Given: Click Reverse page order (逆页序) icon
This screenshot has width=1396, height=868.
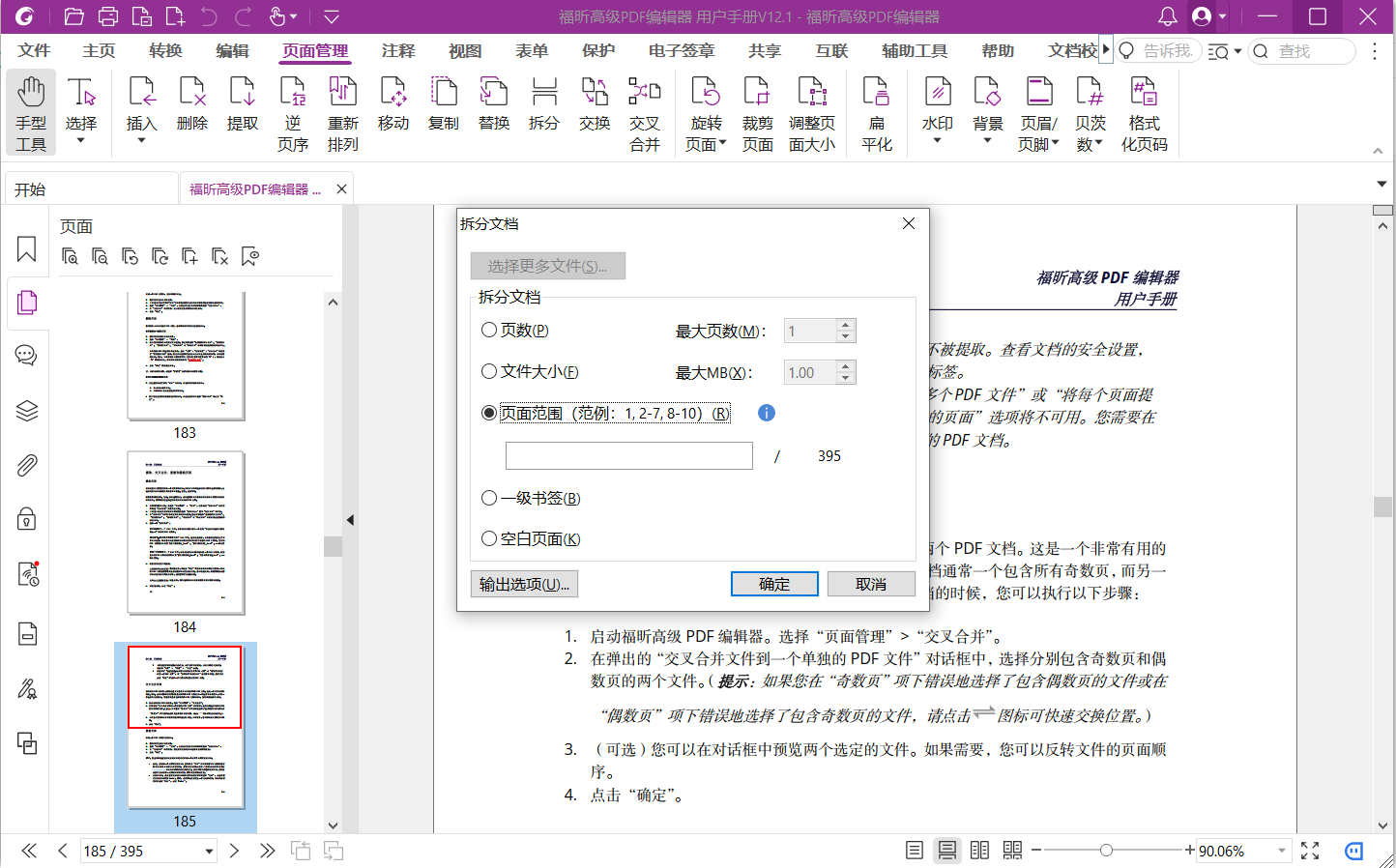Looking at the screenshot, I should click(x=293, y=113).
